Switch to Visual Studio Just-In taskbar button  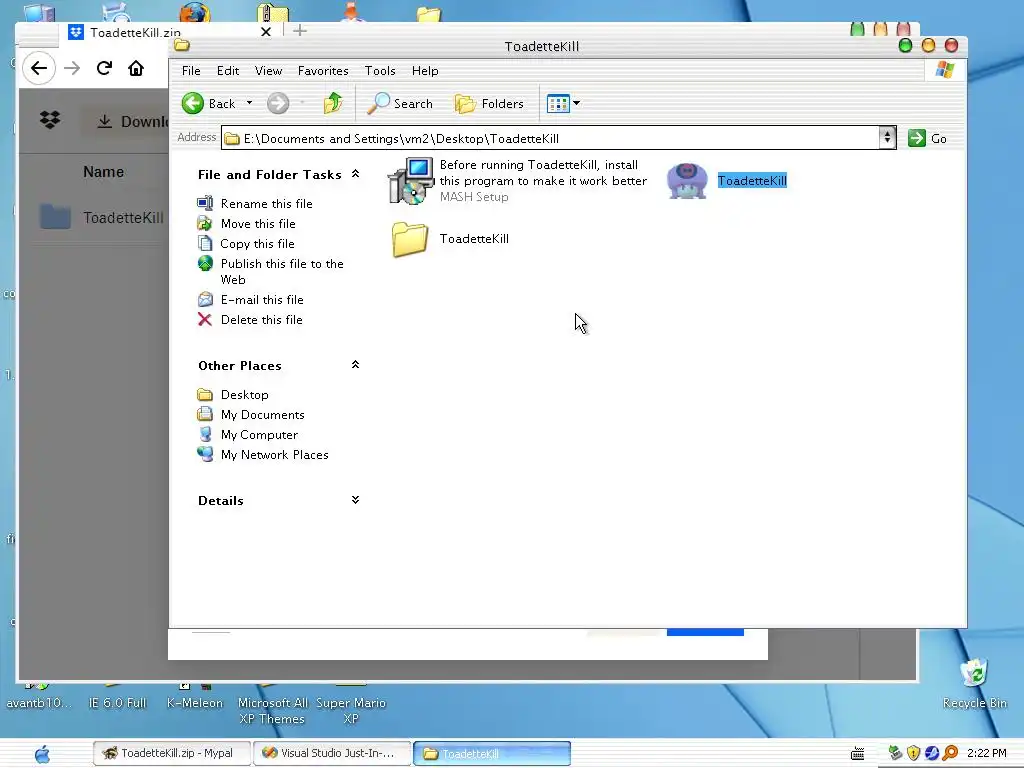coord(332,753)
